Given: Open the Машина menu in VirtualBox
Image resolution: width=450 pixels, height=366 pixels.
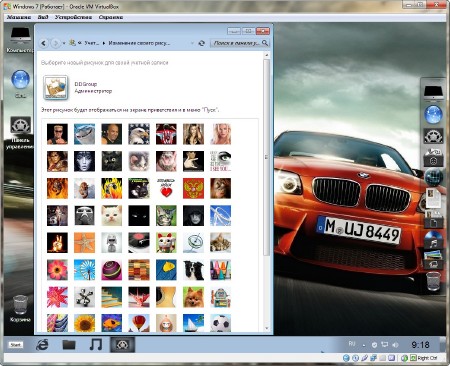Looking at the screenshot, I should tap(19, 17).
